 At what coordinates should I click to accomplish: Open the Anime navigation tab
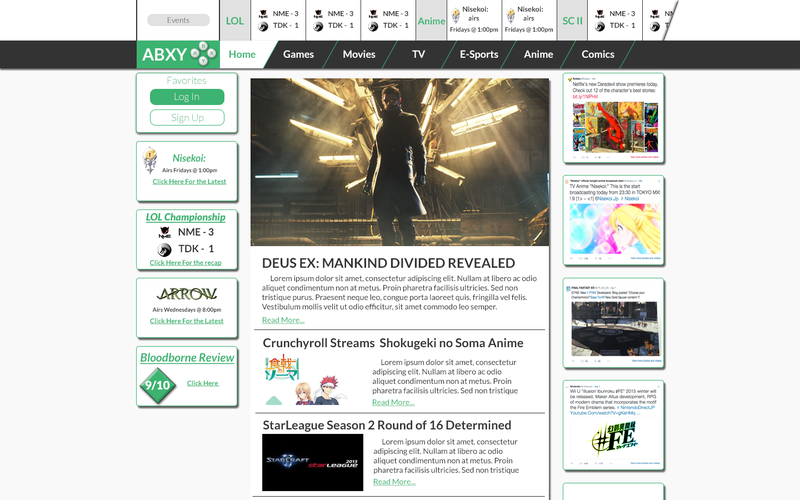pyautogui.click(x=538, y=54)
